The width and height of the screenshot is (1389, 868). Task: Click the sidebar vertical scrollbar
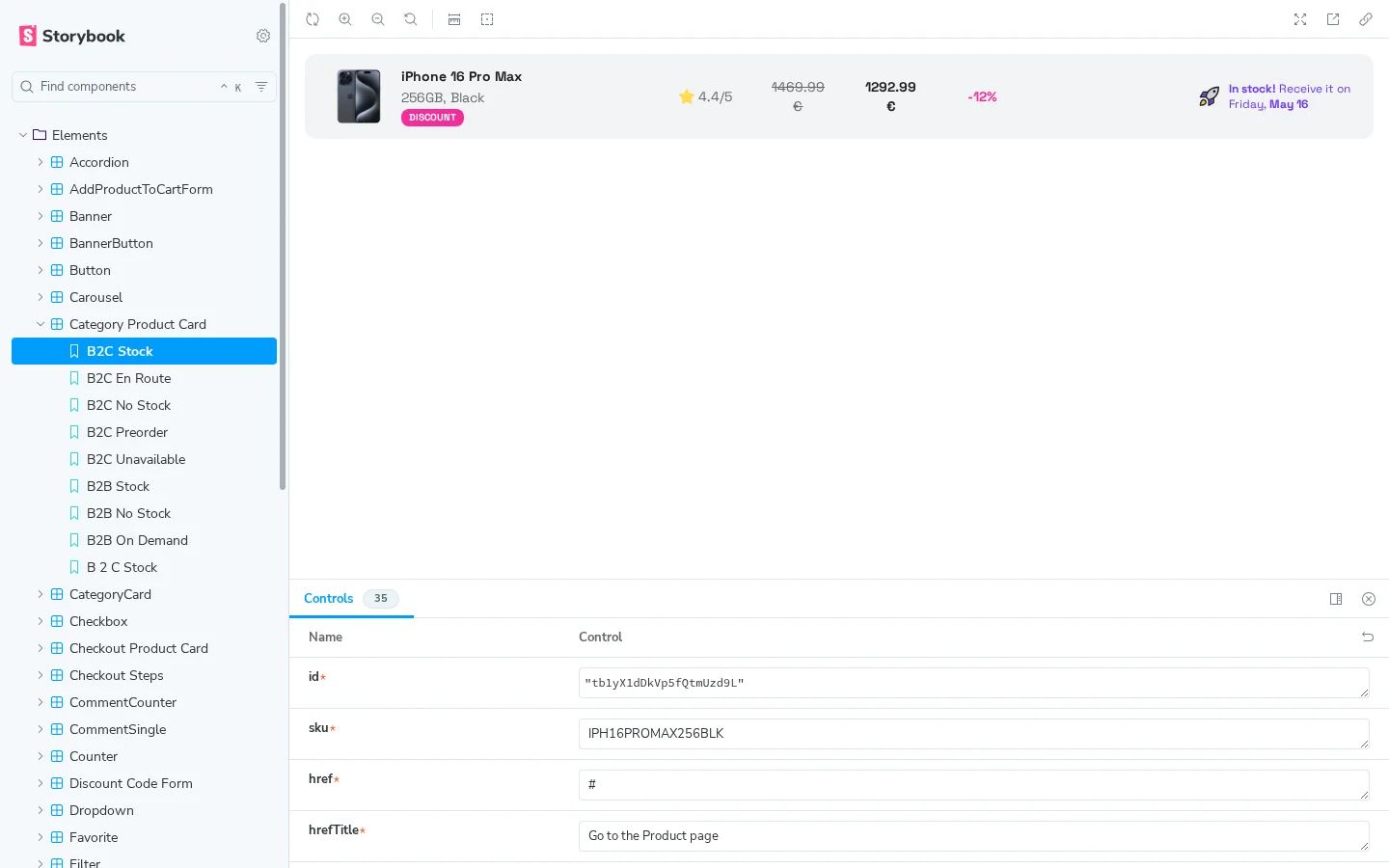tap(283, 246)
